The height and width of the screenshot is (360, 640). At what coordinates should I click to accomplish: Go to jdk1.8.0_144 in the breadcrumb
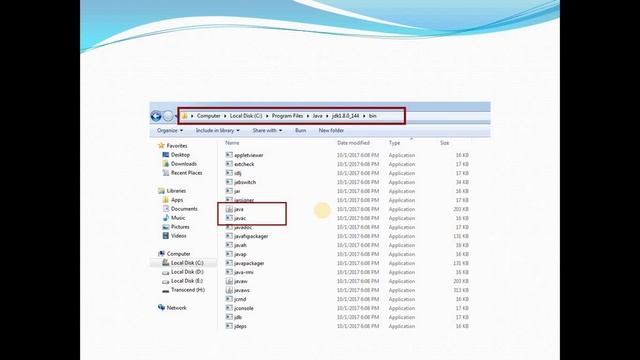(x=346, y=116)
